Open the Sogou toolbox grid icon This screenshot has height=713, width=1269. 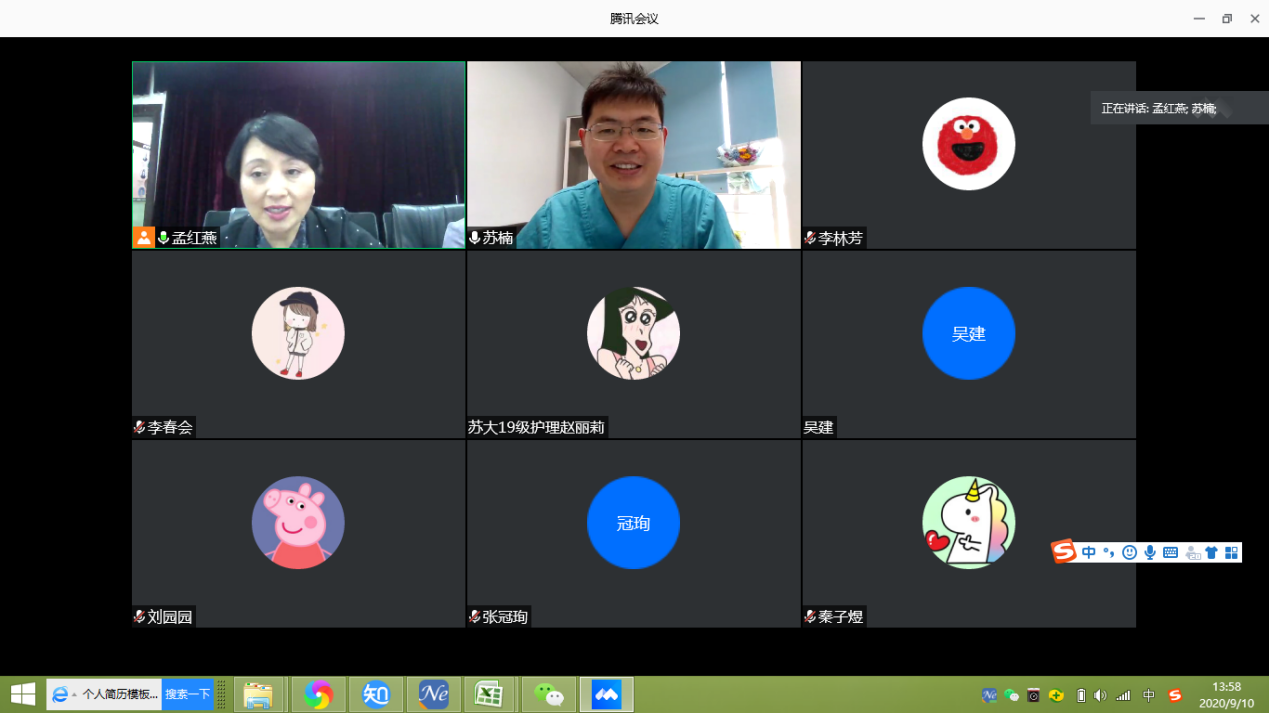point(1231,553)
